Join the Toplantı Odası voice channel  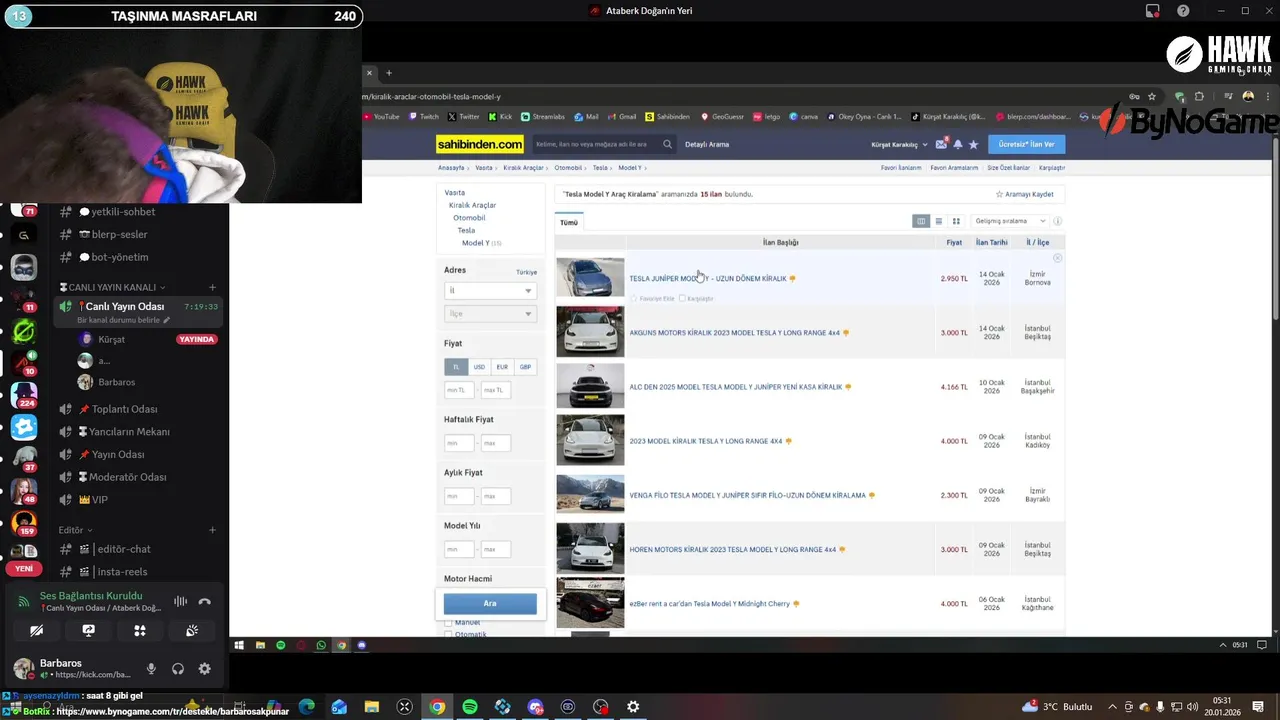point(124,409)
